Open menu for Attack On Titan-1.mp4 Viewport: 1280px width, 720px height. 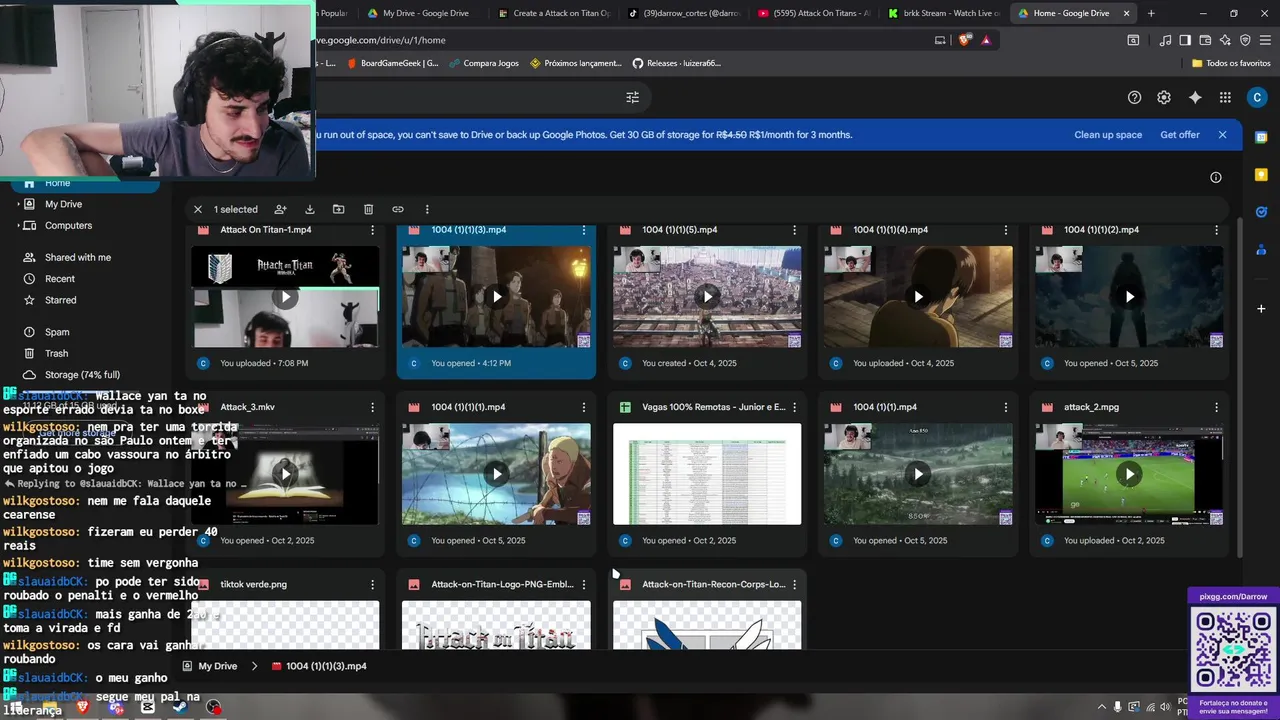[x=373, y=230]
